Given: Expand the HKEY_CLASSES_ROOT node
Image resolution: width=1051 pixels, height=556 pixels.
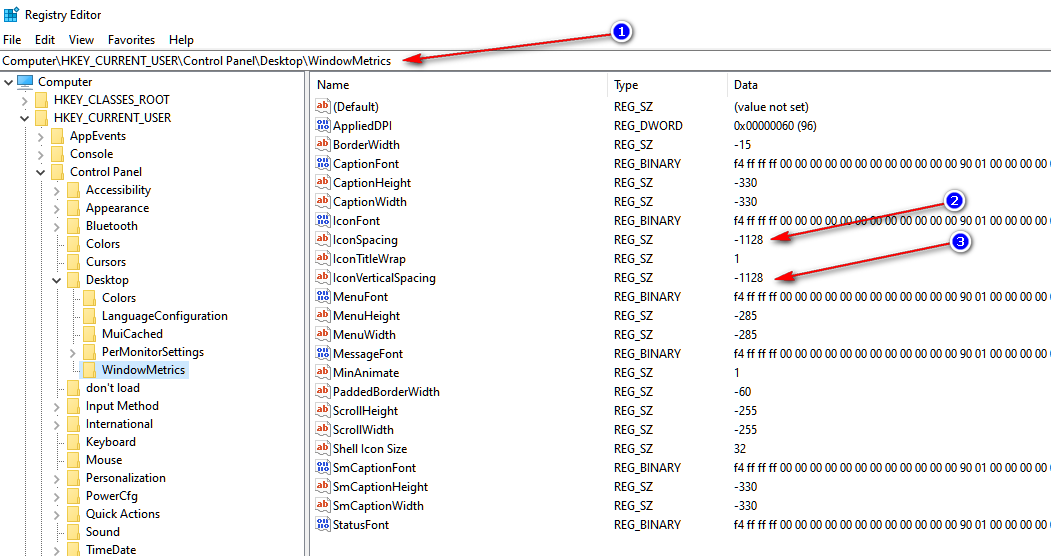Looking at the screenshot, I should (x=25, y=100).
